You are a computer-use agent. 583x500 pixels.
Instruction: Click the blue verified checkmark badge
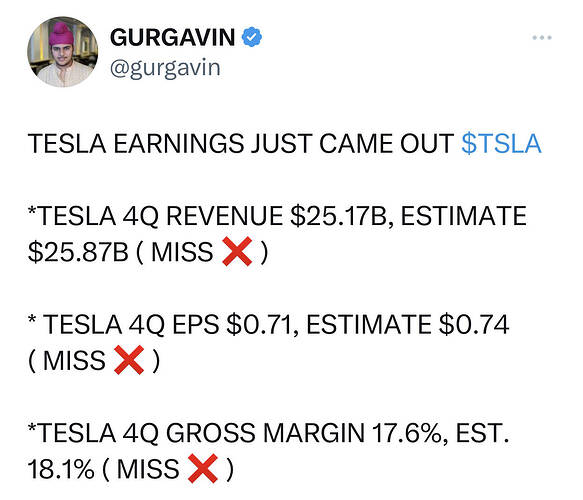(x=252, y=37)
